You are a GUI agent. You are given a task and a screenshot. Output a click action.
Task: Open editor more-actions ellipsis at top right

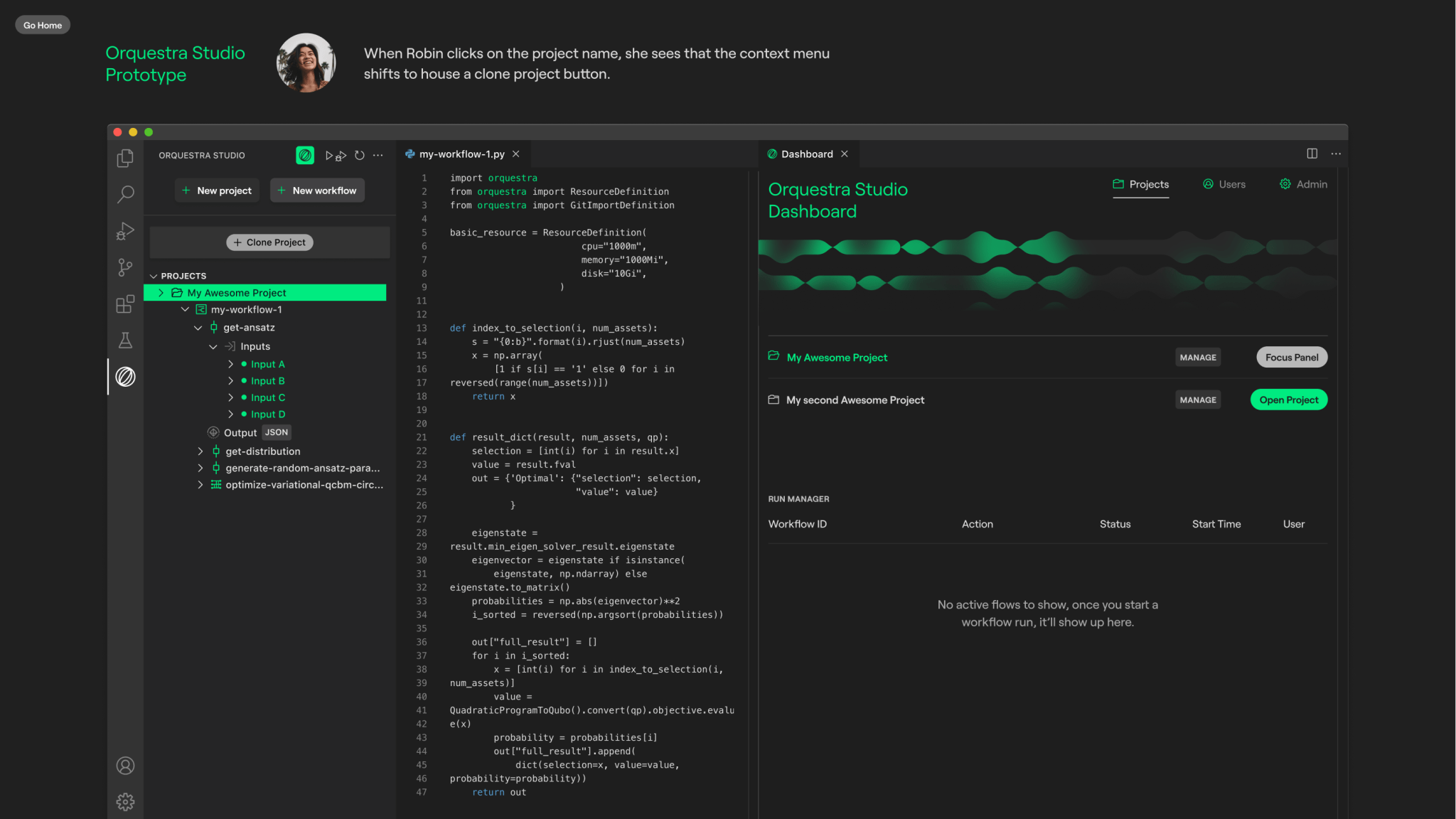point(1337,154)
